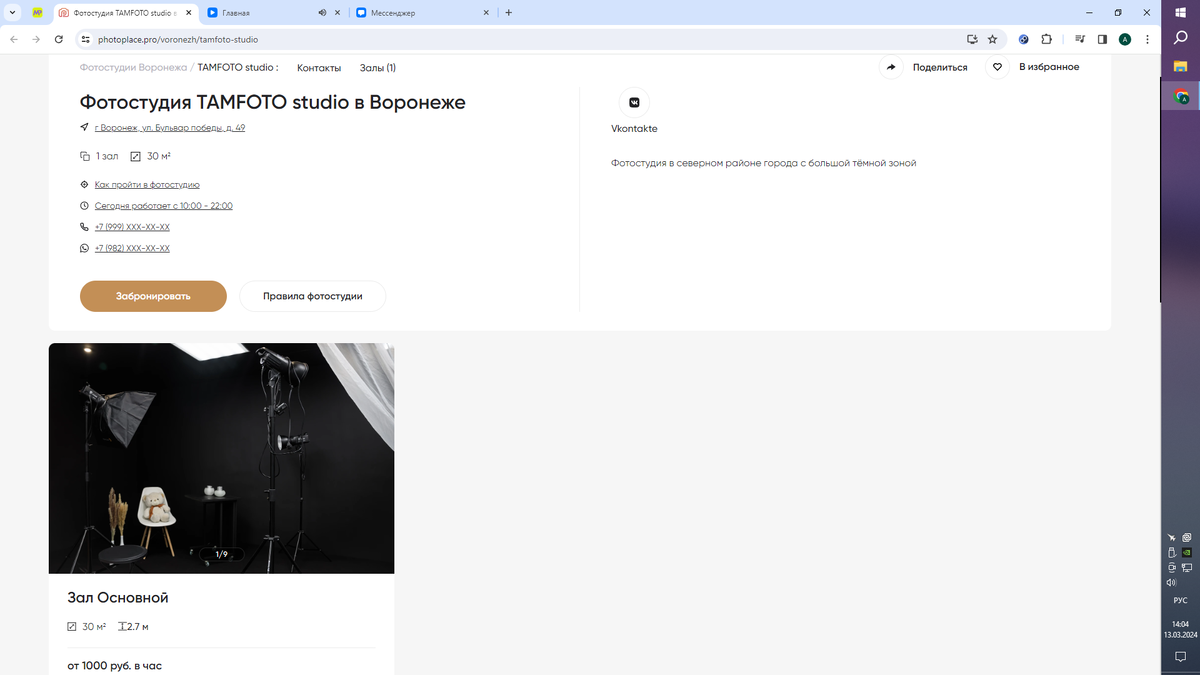Toggle the browser side panel
This screenshot has height=675, width=1200.
pyautogui.click(x=1102, y=39)
